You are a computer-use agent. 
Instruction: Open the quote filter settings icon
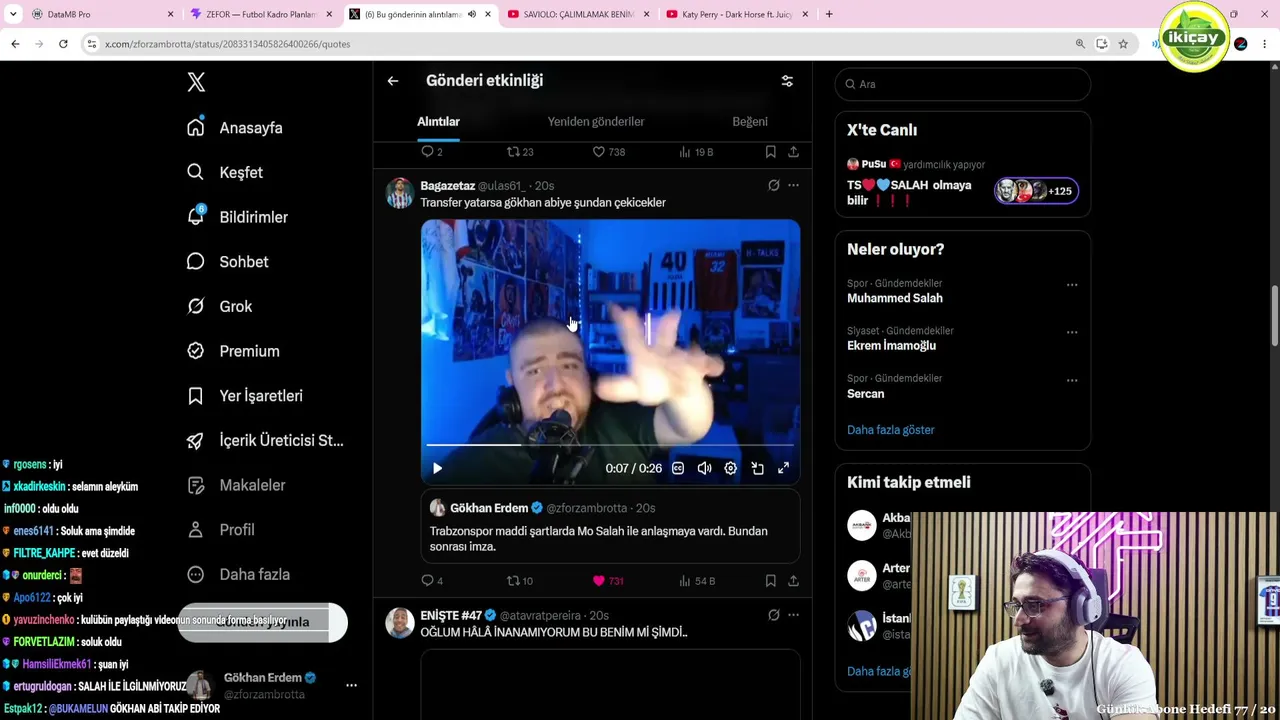pyautogui.click(x=787, y=81)
